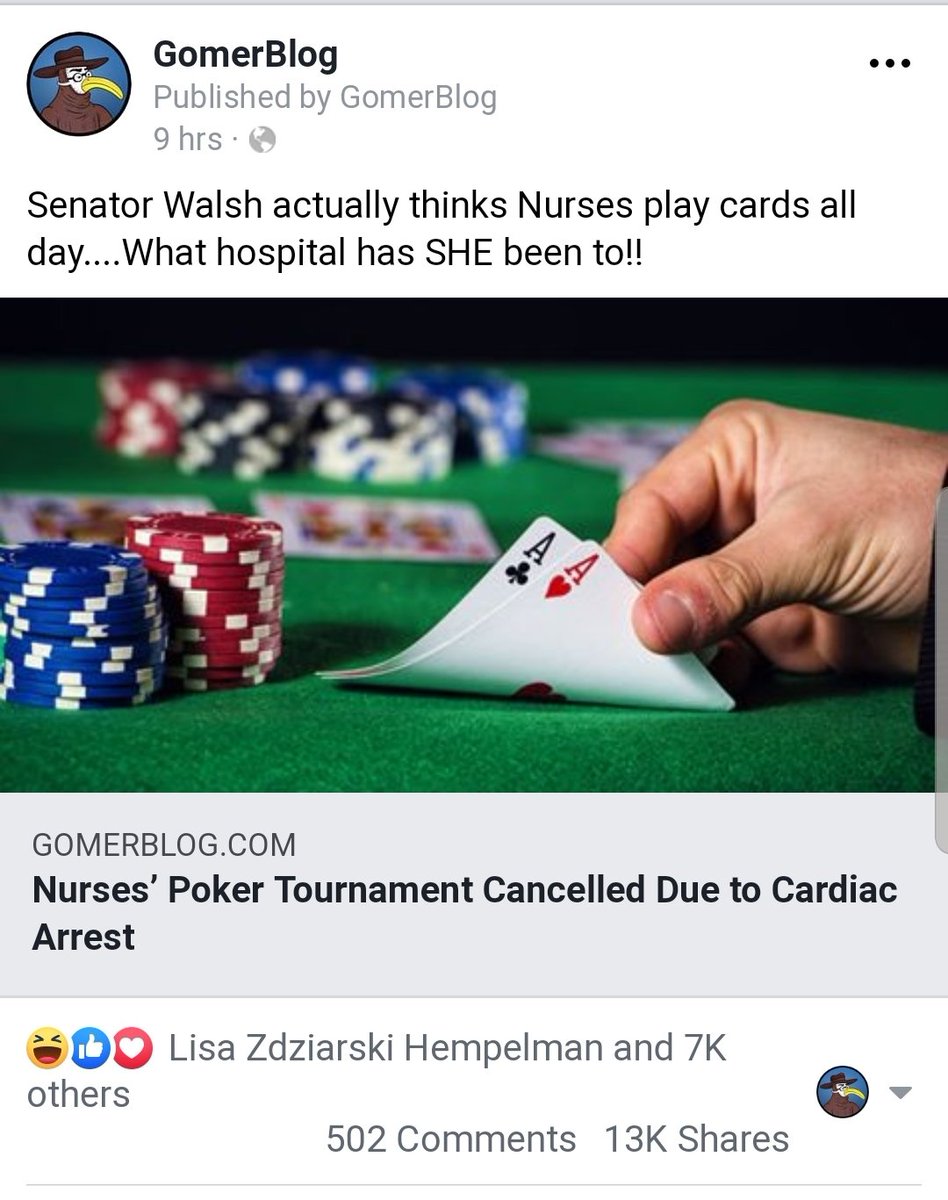948x1200 pixels.
Task: Click the public globe privacy icon
Action: tap(262, 140)
